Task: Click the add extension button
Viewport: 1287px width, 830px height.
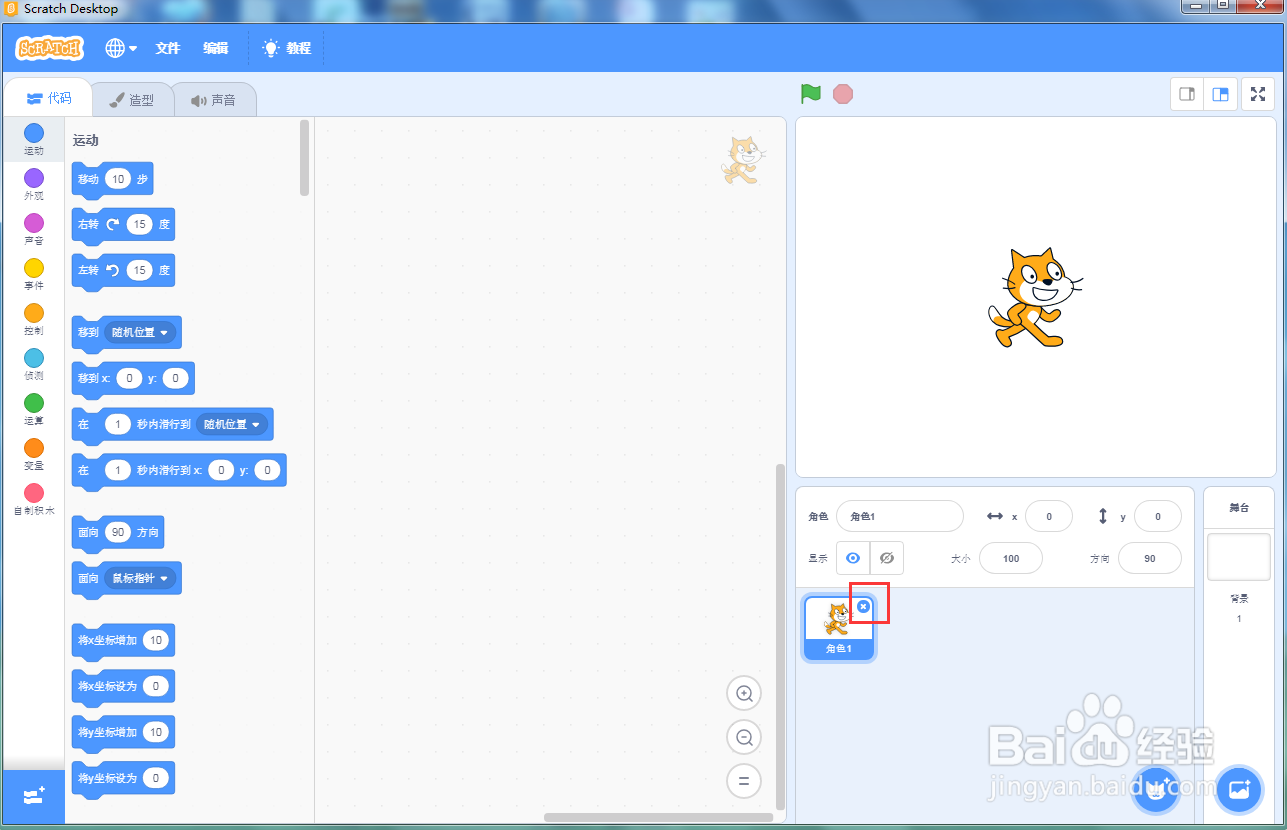Action: (34, 797)
